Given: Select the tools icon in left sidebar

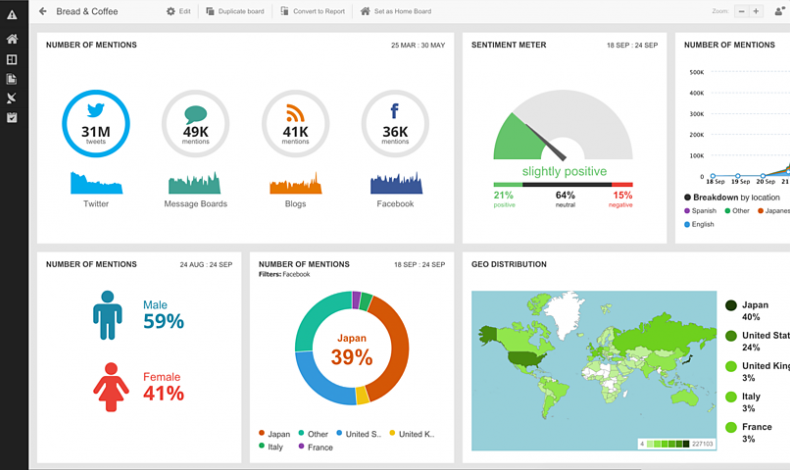Looking at the screenshot, I should [x=12, y=98].
